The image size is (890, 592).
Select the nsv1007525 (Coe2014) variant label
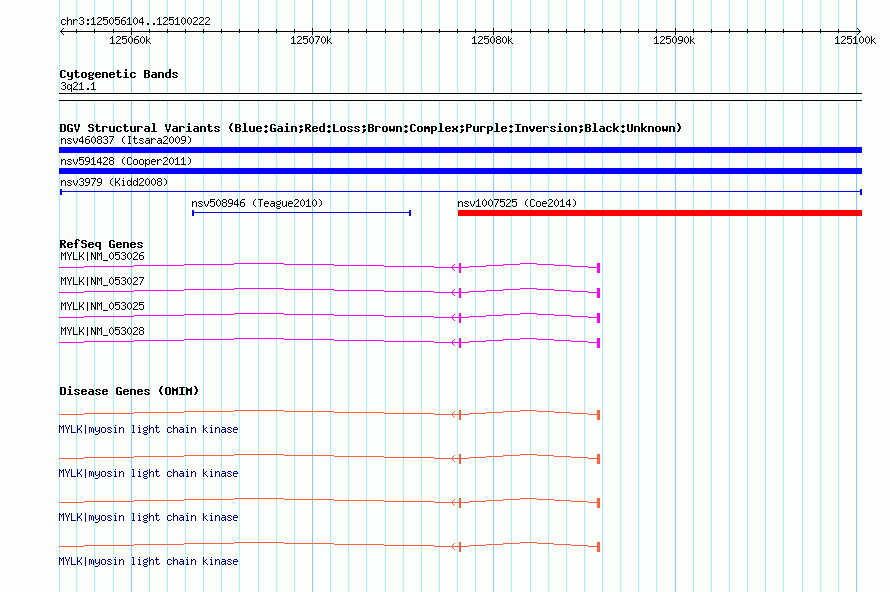pos(517,203)
